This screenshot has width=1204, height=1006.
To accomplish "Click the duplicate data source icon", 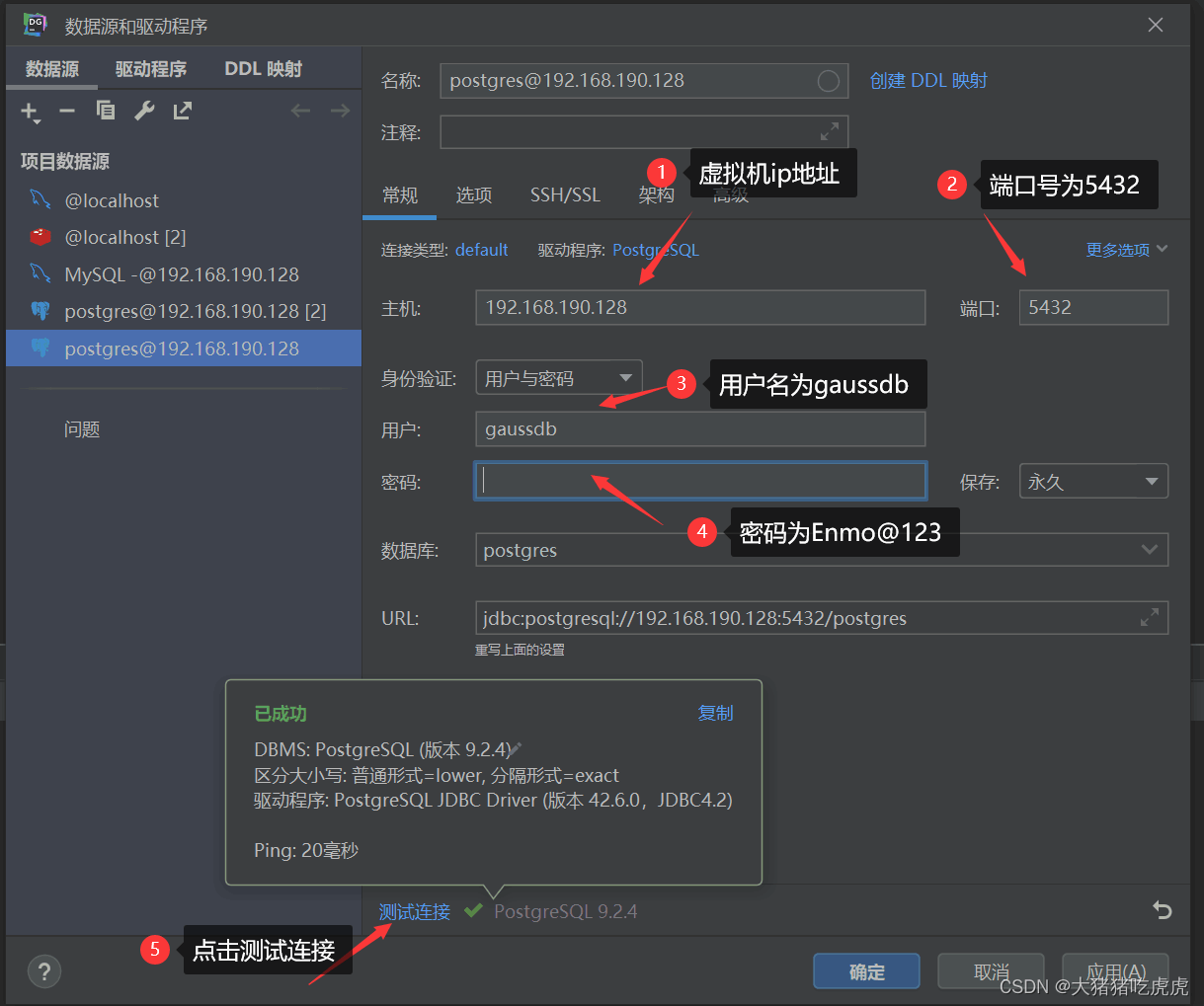I will click(106, 111).
